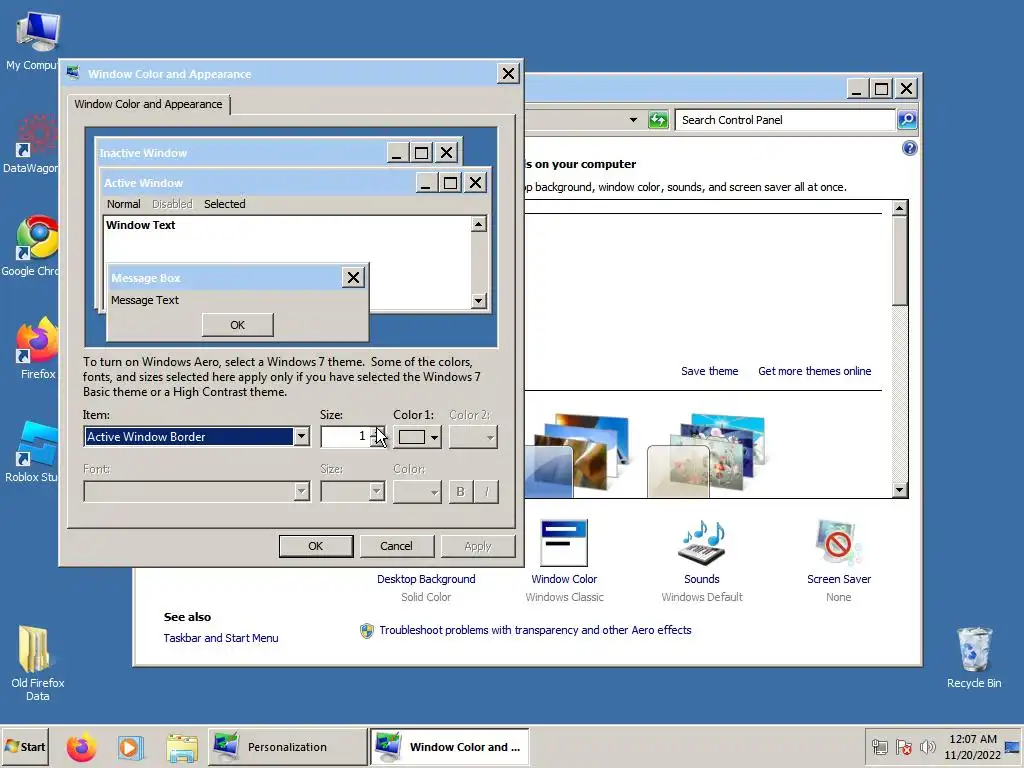Launch Firefox from taskbar
This screenshot has width=1024, height=768.
pyautogui.click(x=82, y=747)
